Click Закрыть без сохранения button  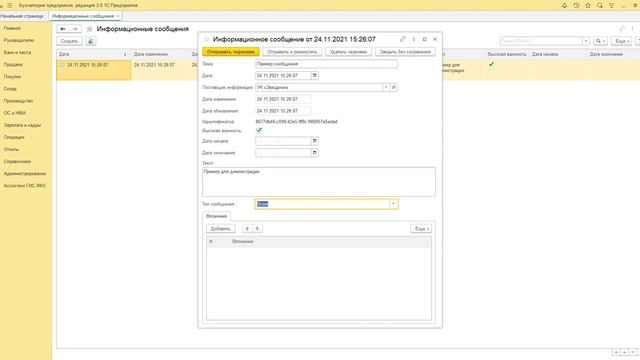405,52
